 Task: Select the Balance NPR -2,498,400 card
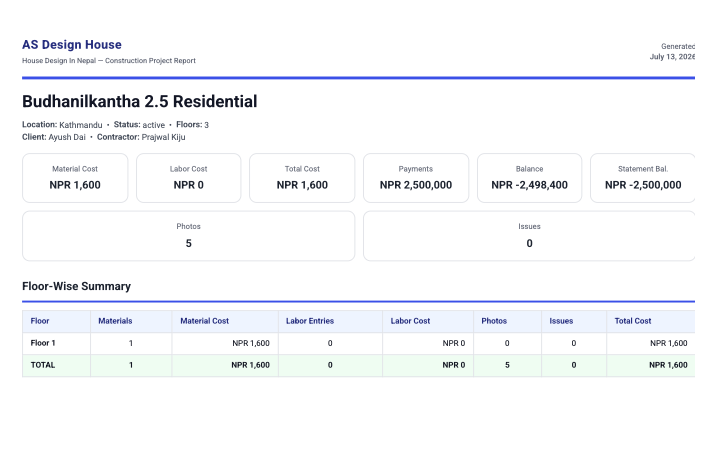coord(529,178)
